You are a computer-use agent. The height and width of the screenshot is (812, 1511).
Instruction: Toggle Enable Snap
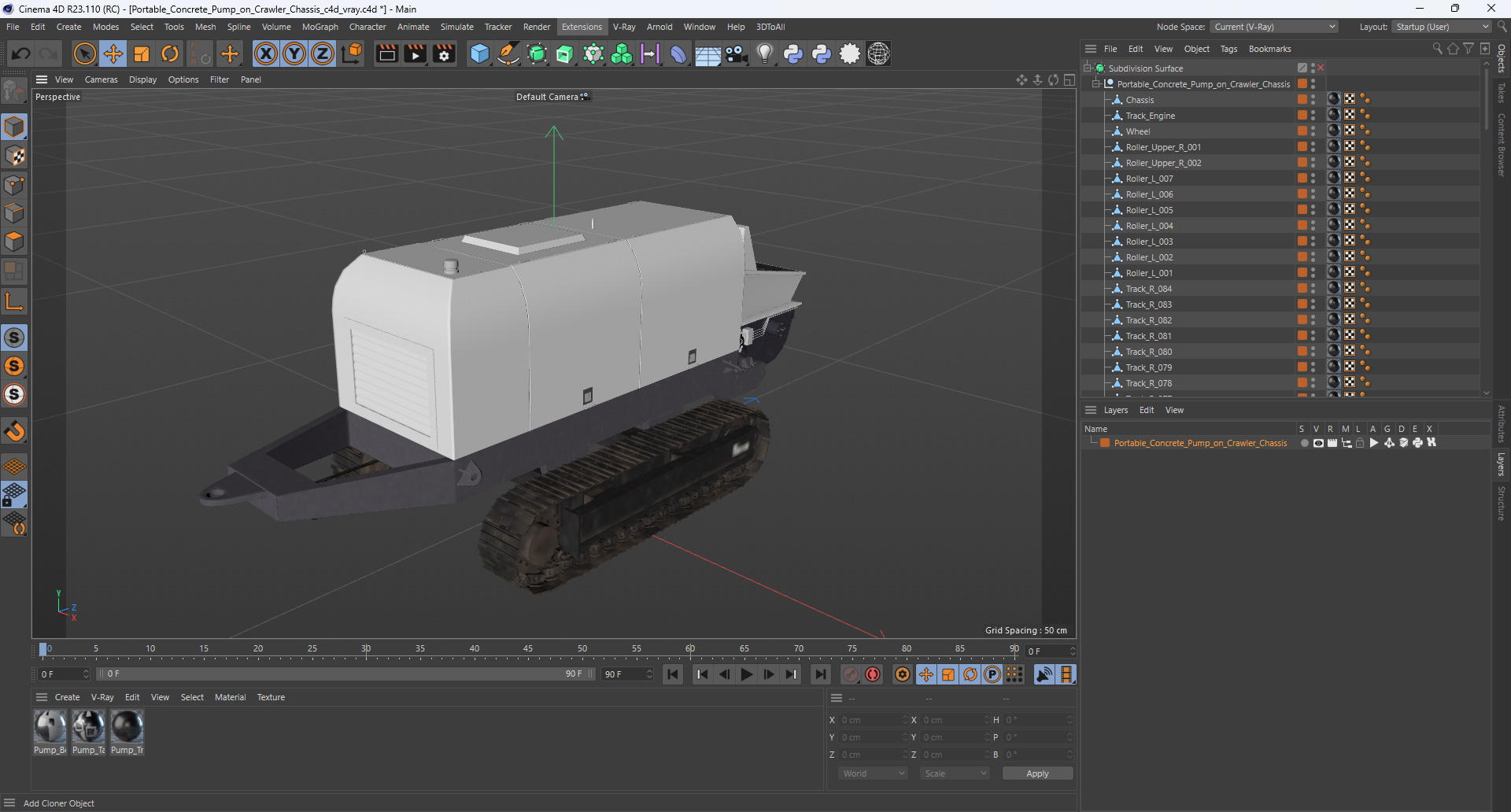[x=14, y=338]
